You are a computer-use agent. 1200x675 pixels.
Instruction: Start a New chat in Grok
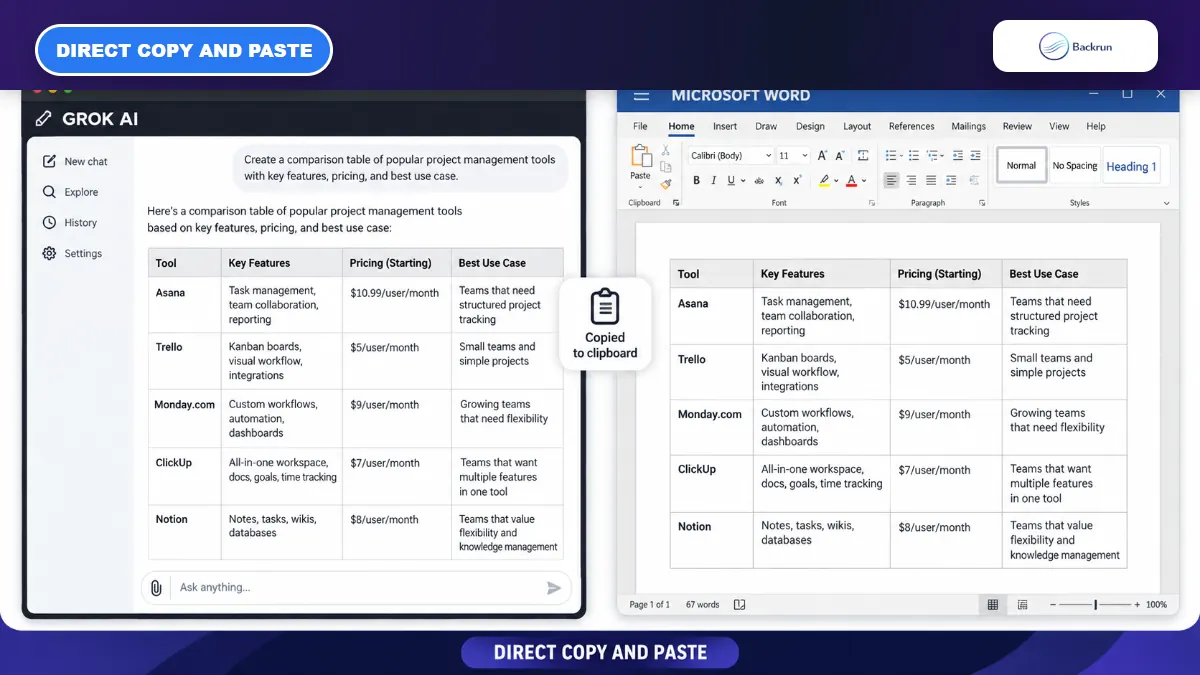pyautogui.click(x=75, y=161)
